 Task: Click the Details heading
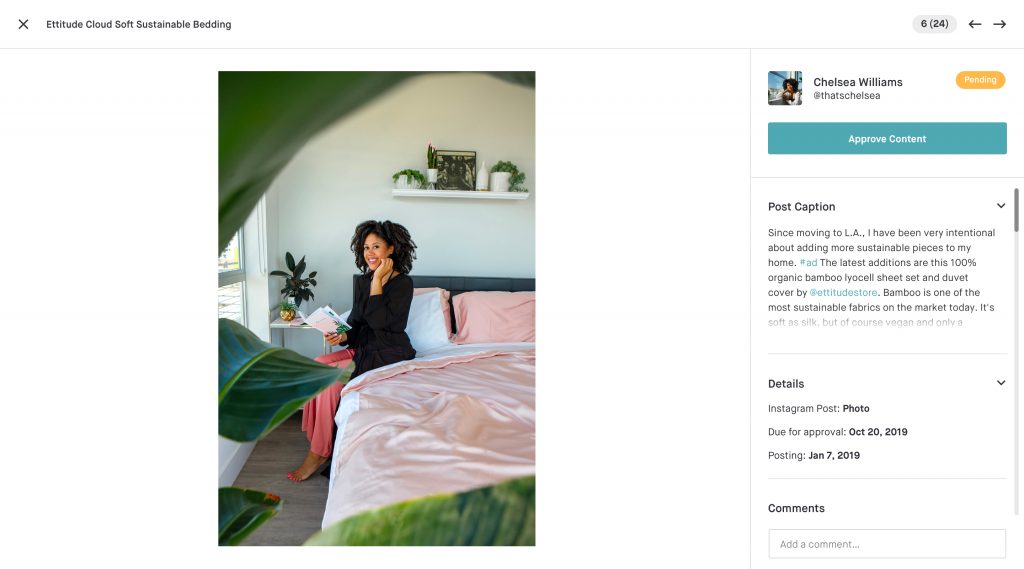point(786,383)
